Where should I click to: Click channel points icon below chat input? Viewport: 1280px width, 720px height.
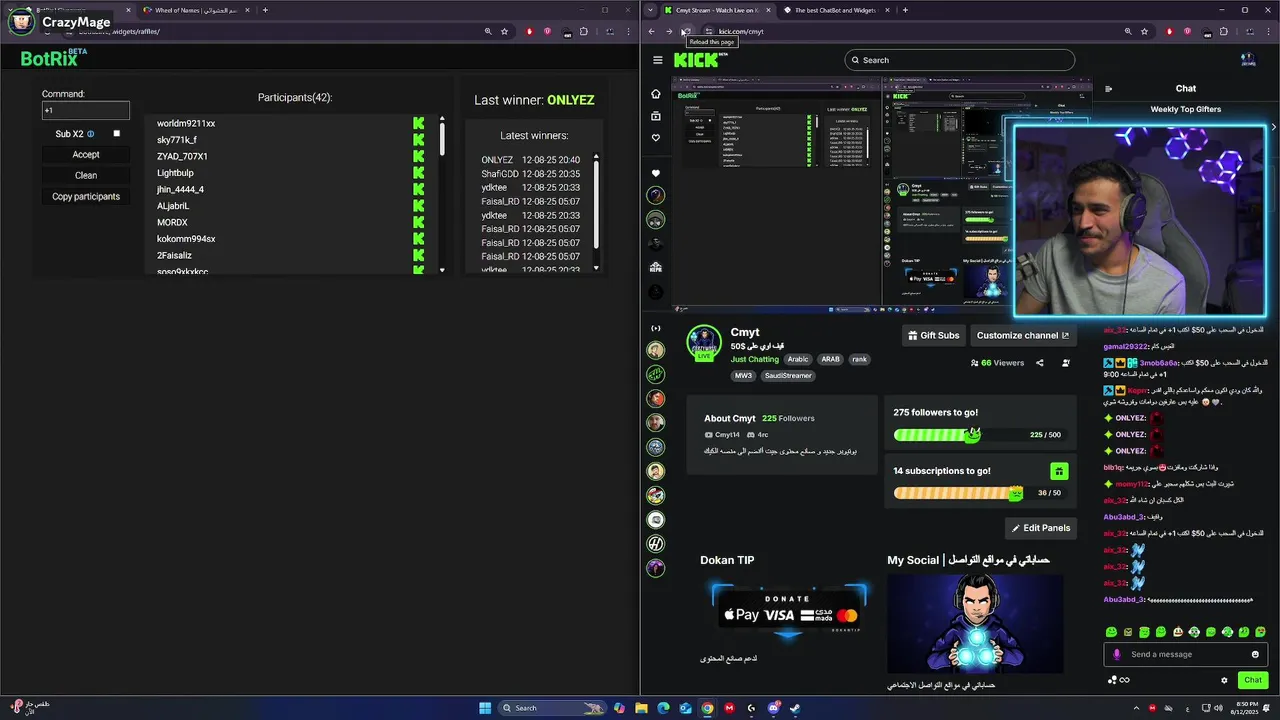(1112, 680)
